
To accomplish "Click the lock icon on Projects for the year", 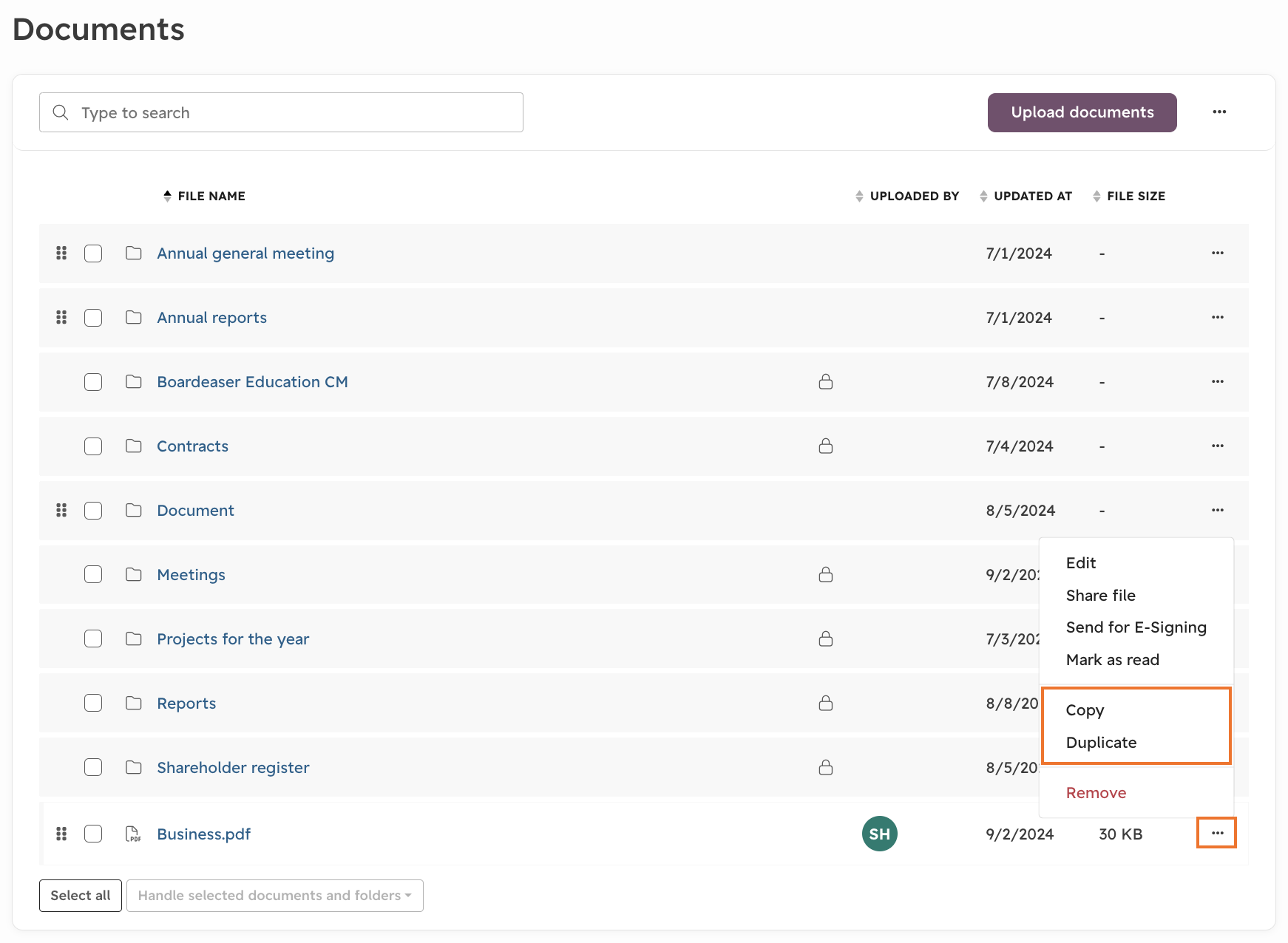I will 826,639.
